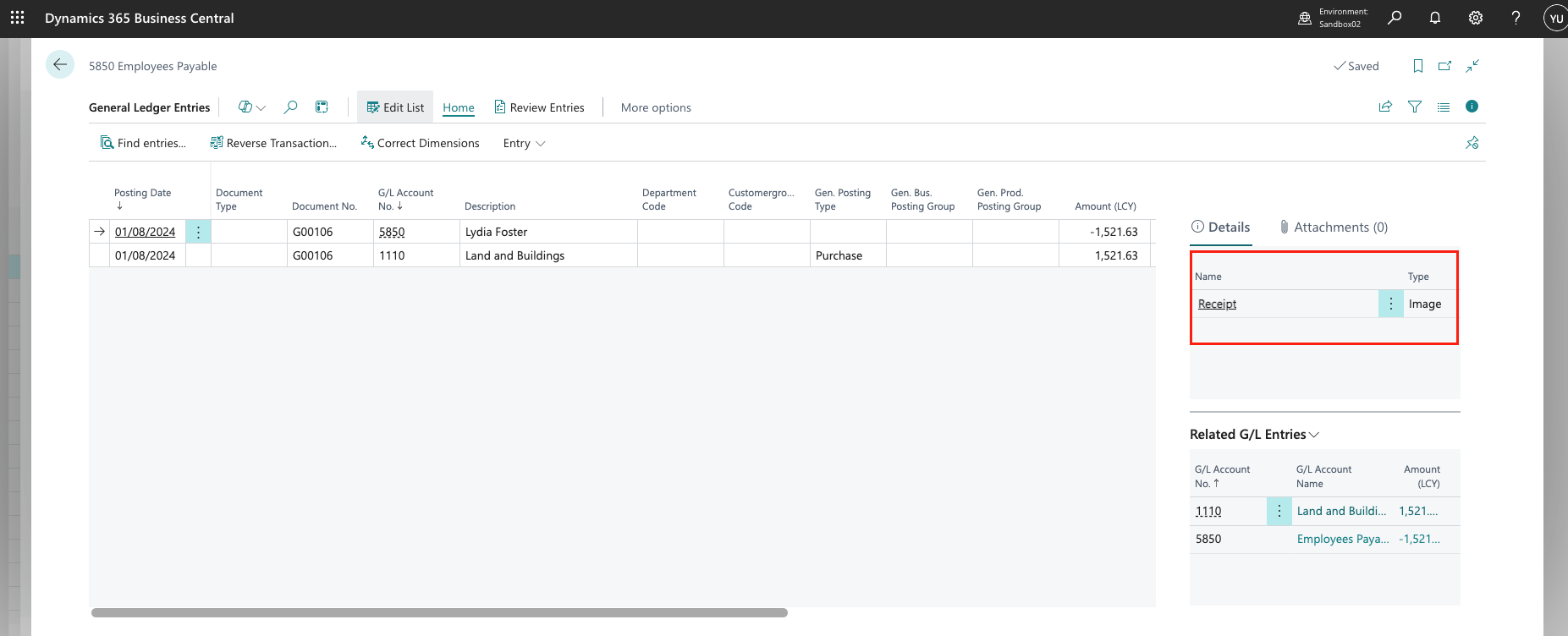The image size is (1568, 636).
Task: Click the Purchase posting type cell
Action: coord(848,255)
